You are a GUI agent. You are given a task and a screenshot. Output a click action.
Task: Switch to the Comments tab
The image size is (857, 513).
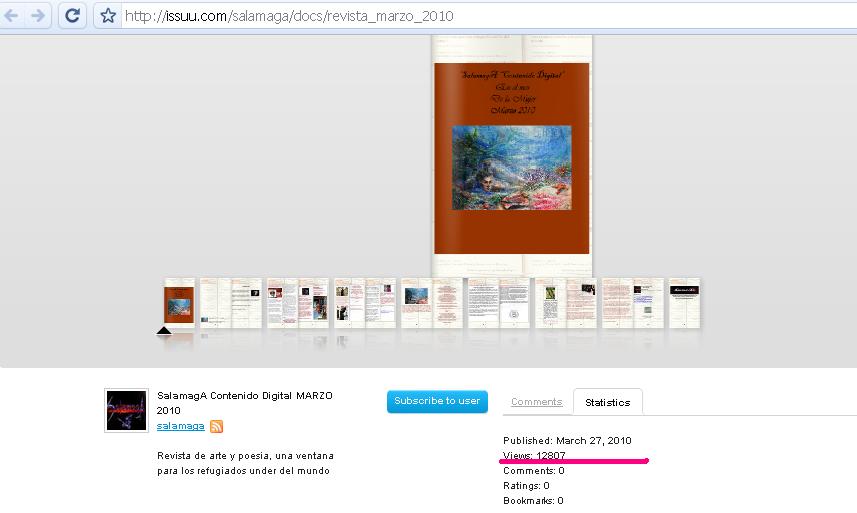pos(537,402)
